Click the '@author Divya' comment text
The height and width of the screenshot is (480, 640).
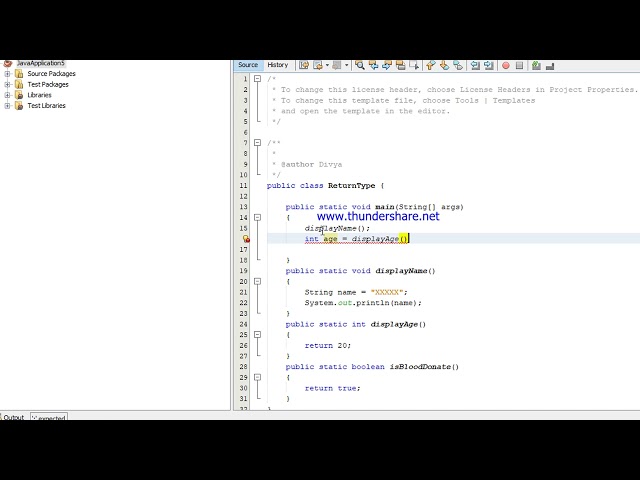311,164
